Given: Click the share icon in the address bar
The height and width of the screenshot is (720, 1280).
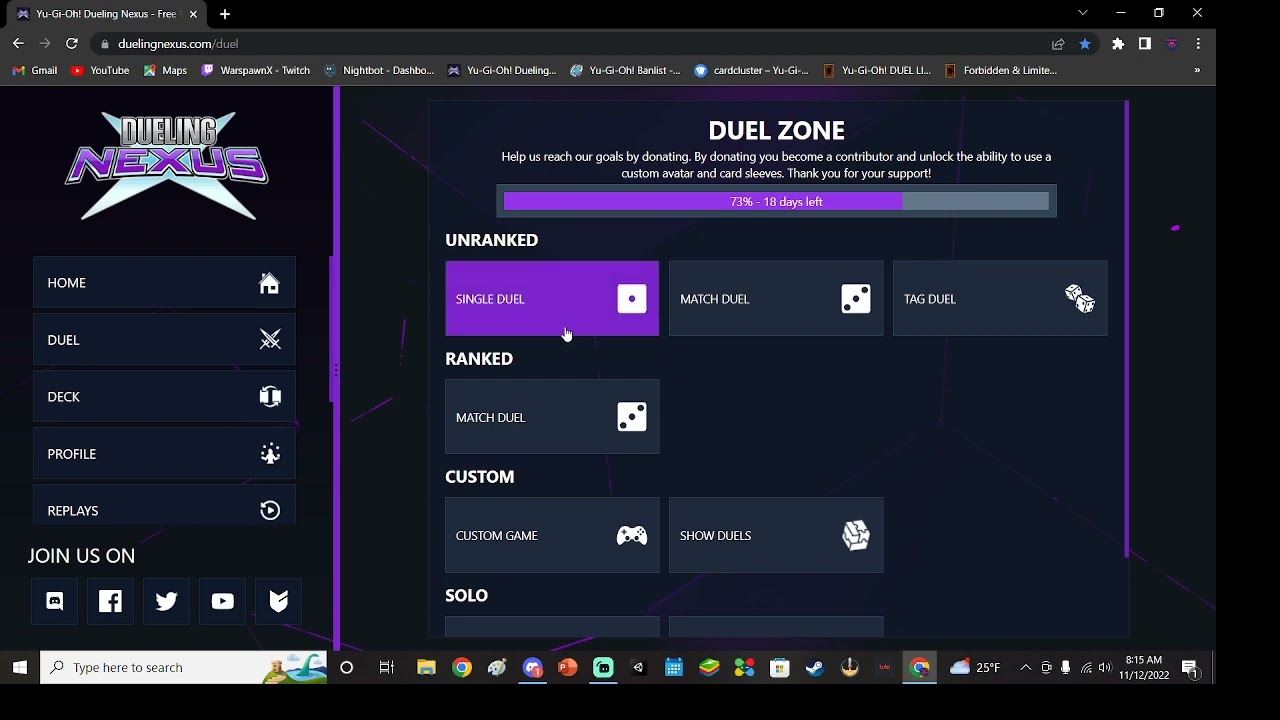Looking at the screenshot, I should tap(1058, 44).
